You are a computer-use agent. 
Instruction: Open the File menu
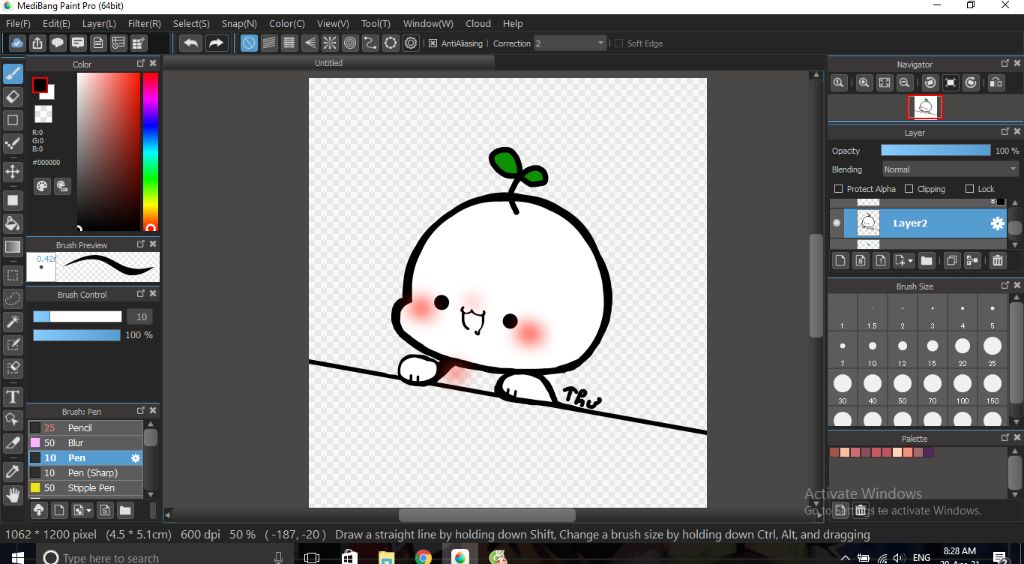(x=18, y=24)
